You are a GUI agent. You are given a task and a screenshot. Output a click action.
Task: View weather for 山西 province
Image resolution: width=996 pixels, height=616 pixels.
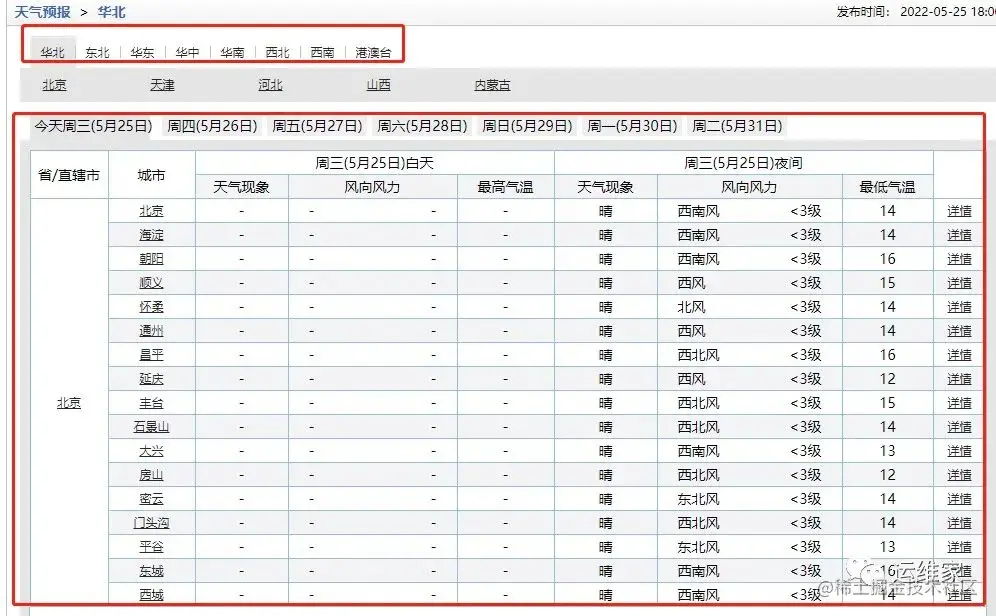pyautogui.click(x=379, y=85)
